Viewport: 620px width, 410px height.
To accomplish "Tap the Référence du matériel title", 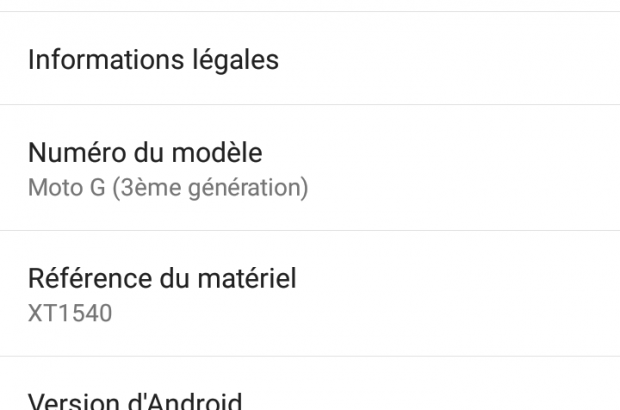I will [x=162, y=278].
